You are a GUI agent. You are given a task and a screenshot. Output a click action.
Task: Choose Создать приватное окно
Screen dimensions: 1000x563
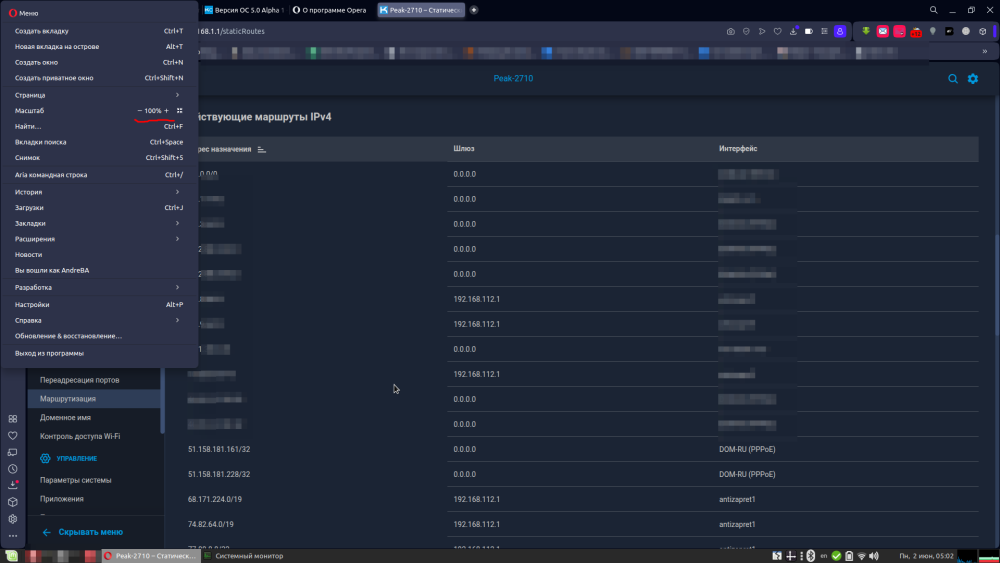(x=99, y=78)
